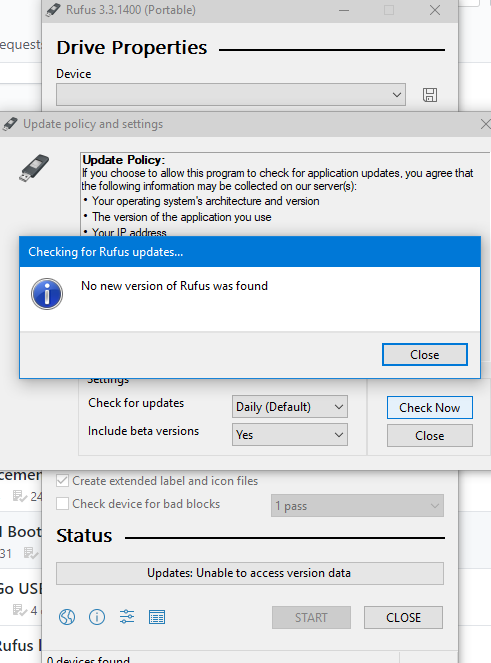Click the Update Policy text box
Image resolution: width=491 pixels, height=663 pixels.
coord(285,195)
